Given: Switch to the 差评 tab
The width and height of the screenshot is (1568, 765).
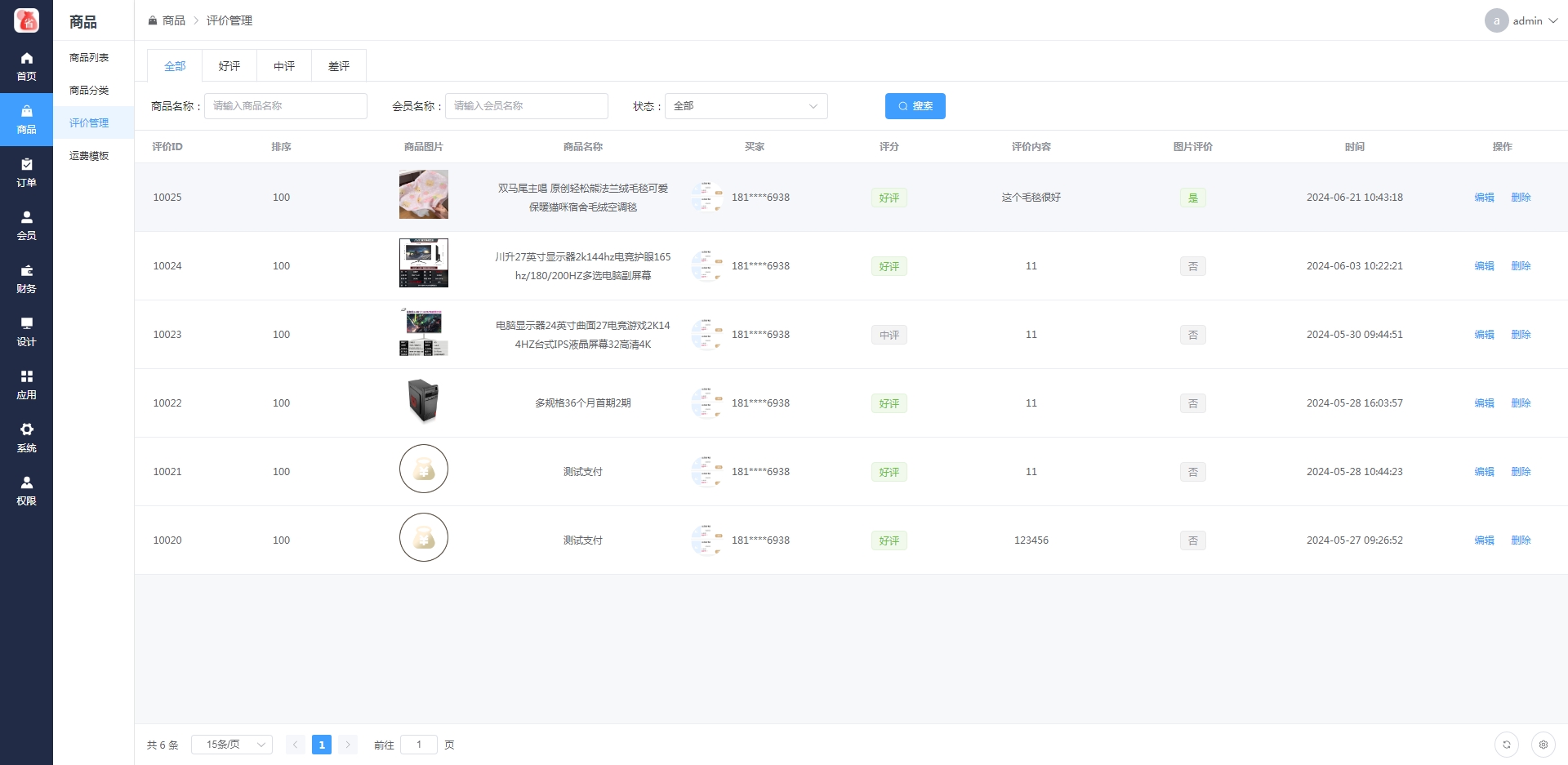Looking at the screenshot, I should tap(339, 66).
